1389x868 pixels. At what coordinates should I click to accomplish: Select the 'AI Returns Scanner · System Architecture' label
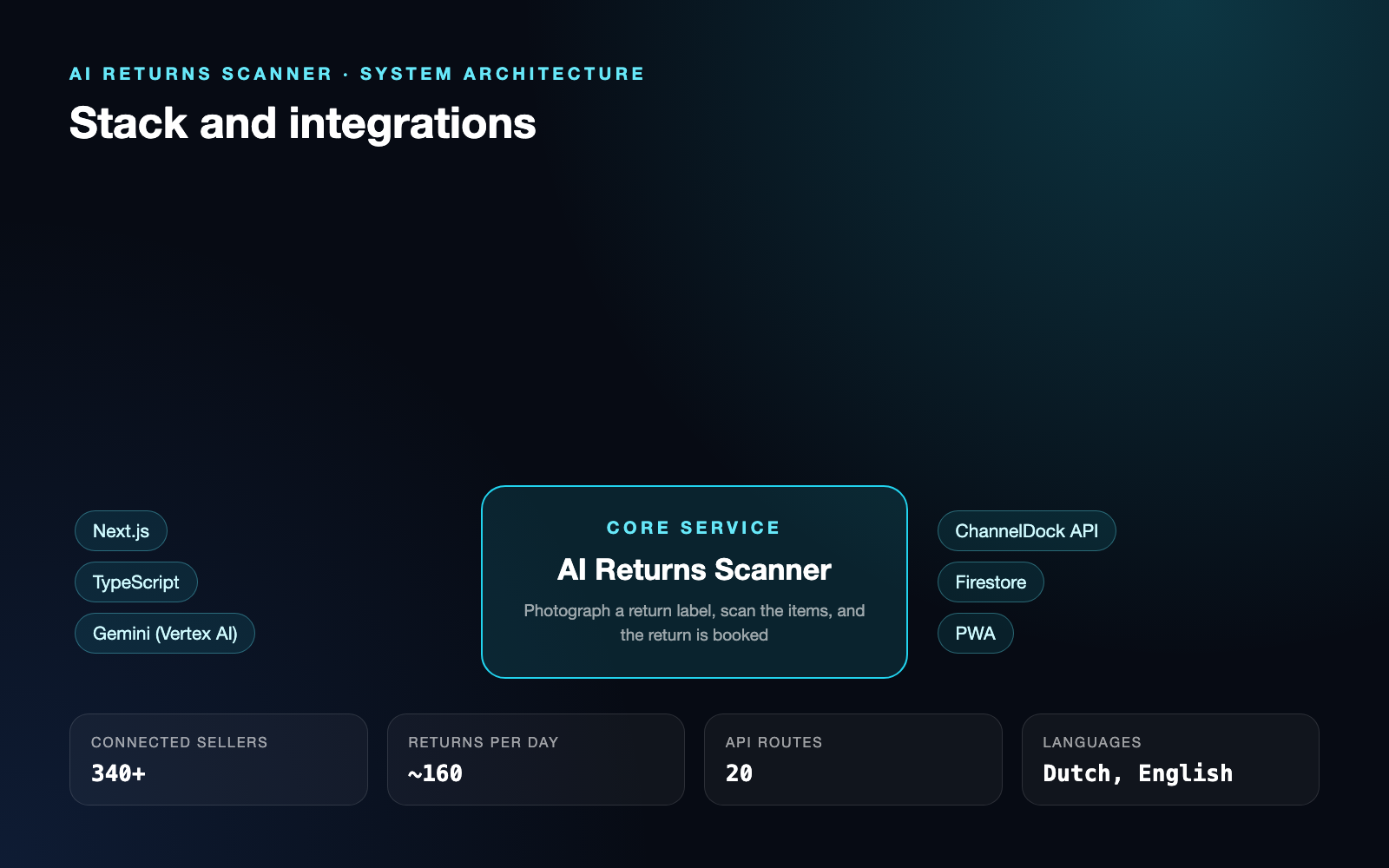tap(357, 74)
